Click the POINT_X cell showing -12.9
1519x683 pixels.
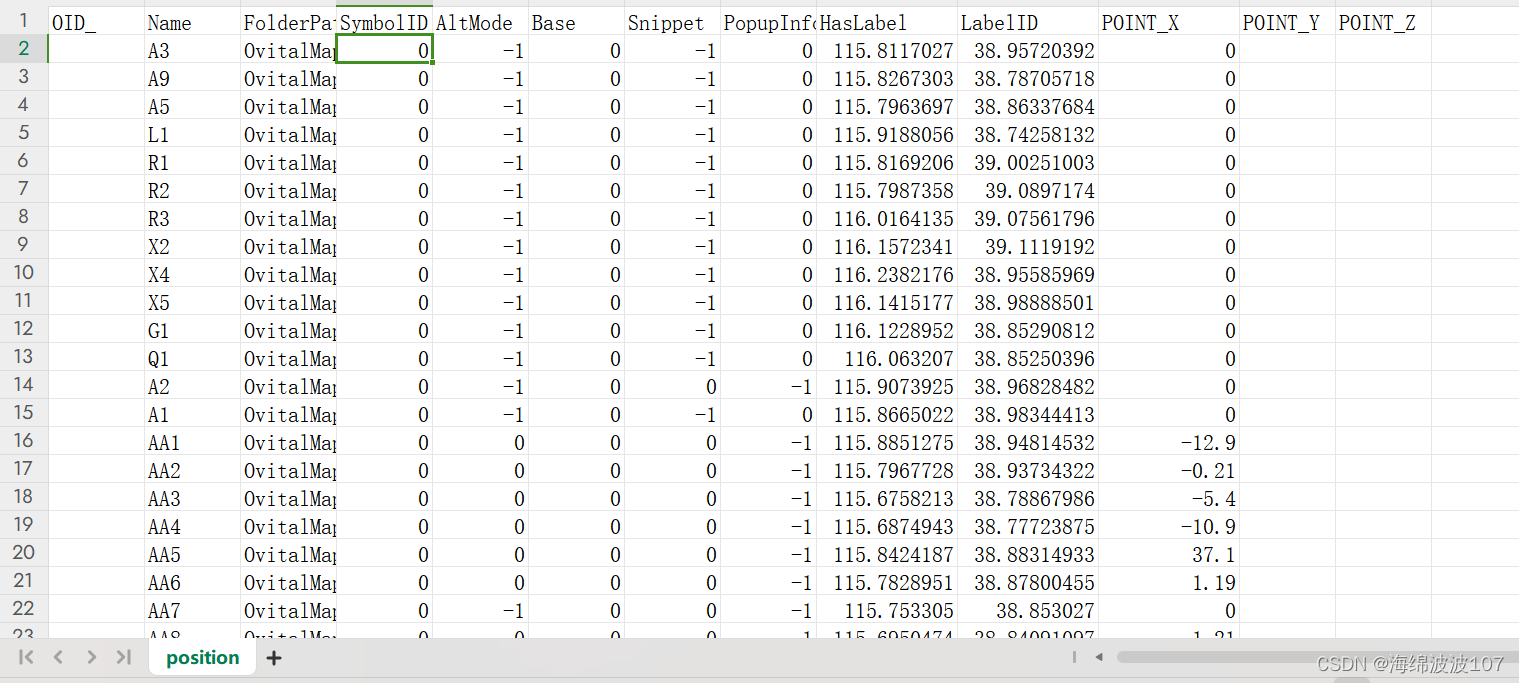(x=1169, y=442)
